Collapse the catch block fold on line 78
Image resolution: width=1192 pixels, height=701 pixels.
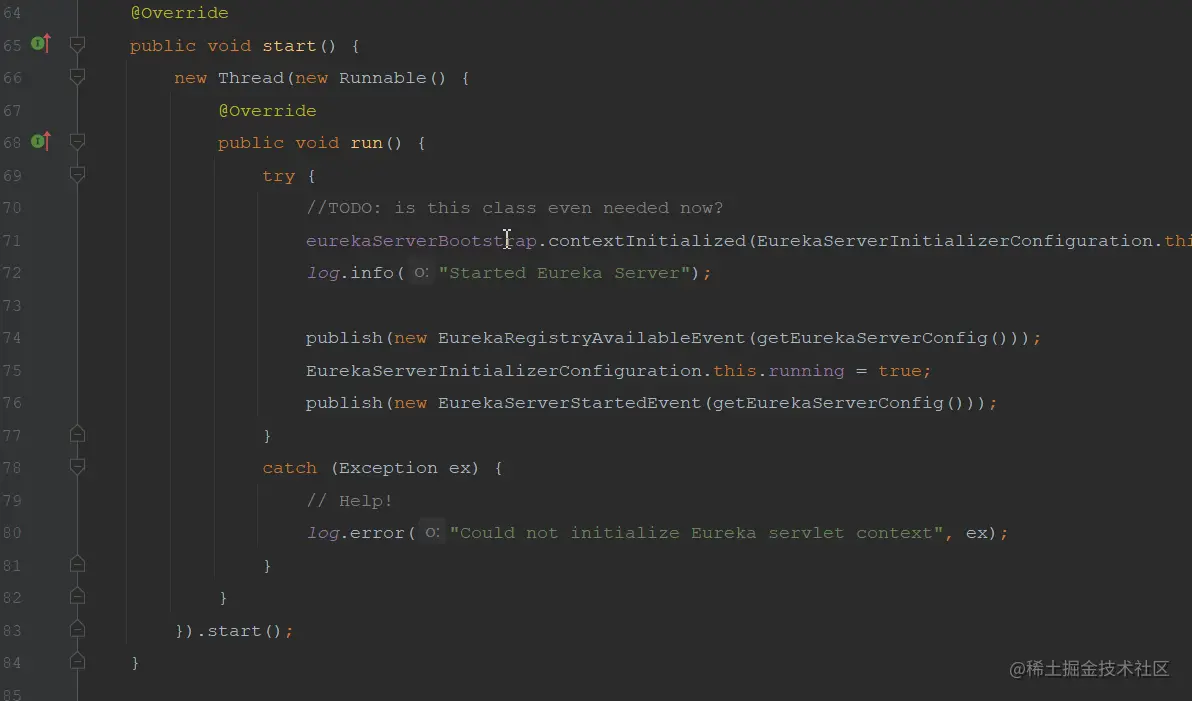[x=77, y=467]
